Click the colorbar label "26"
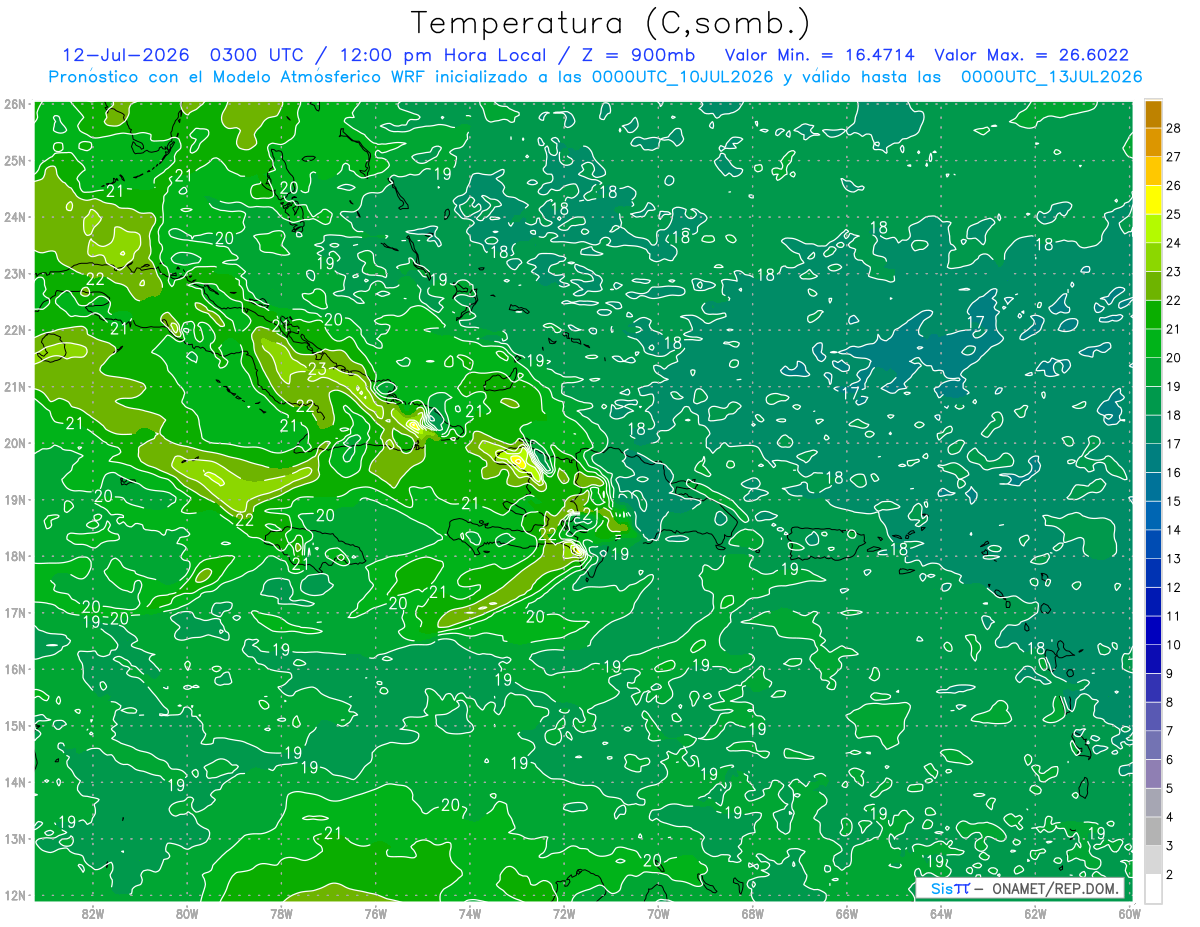1200x927 pixels. point(1174,186)
